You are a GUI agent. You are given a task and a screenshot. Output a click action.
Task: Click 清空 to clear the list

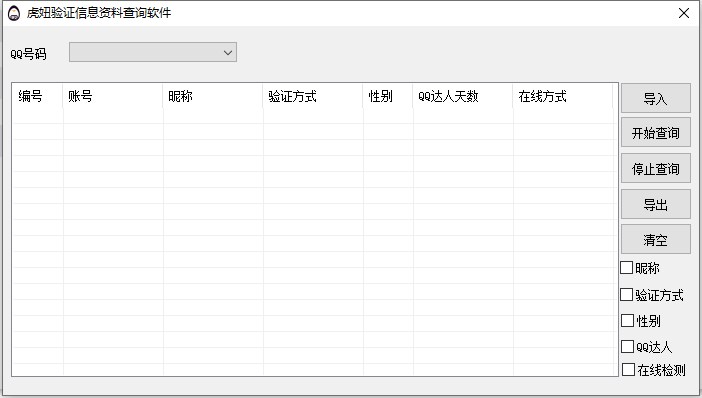[655, 240]
